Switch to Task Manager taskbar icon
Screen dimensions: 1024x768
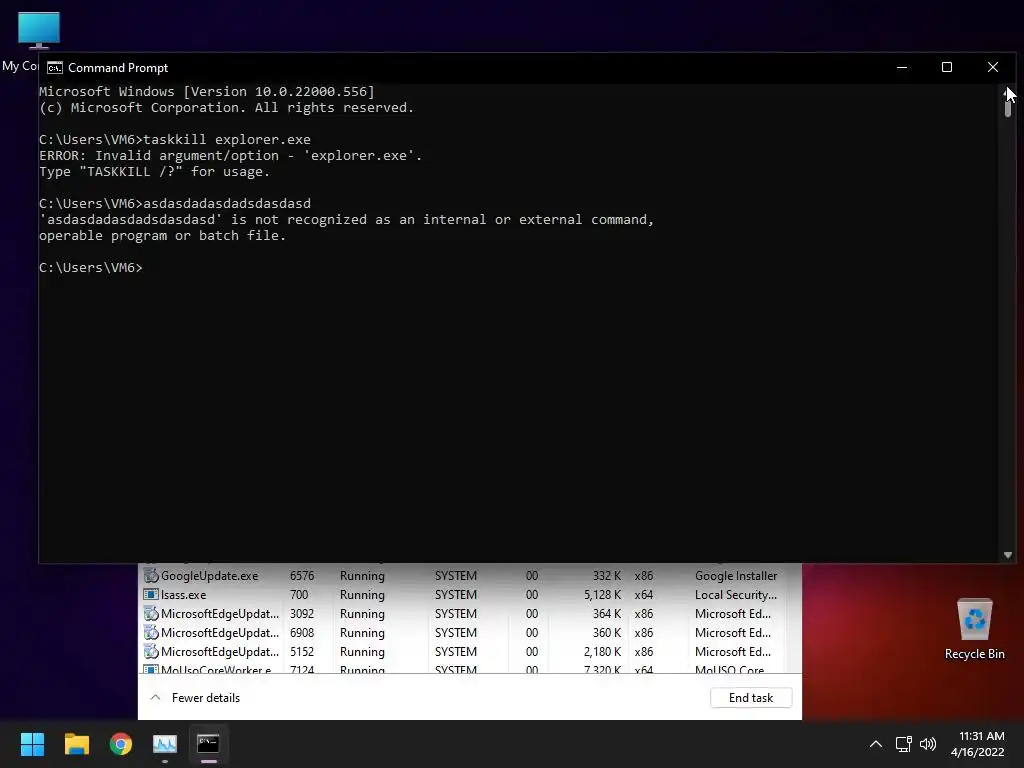tap(165, 744)
